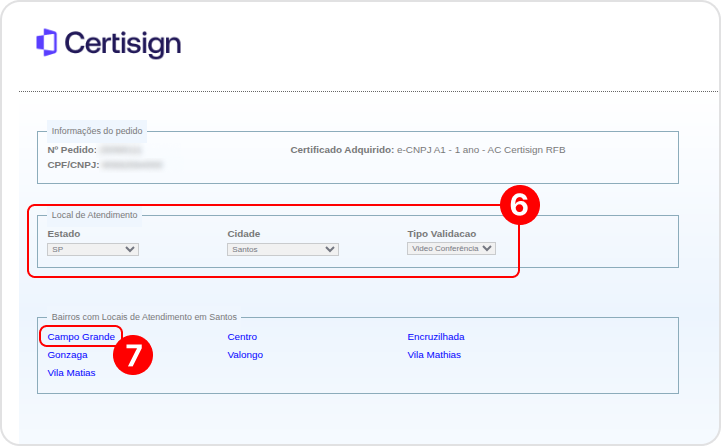The height and width of the screenshot is (446, 721).
Task: Click 'Bairros com Locais de Atendimento em Santos' heading
Action: (x=144, y=317)
